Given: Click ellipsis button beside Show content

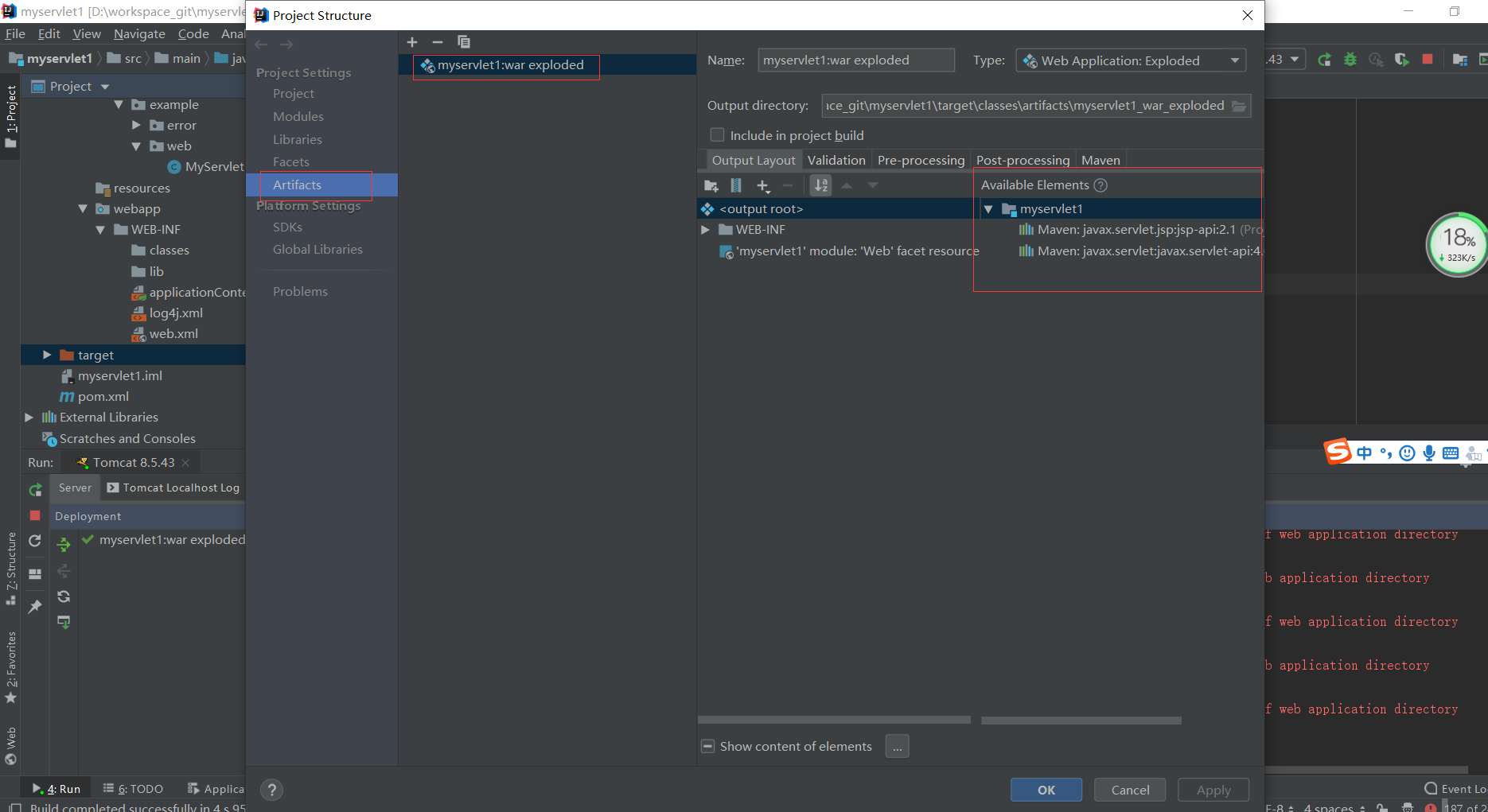Looking at the screenshot, I should click(897, 747).
